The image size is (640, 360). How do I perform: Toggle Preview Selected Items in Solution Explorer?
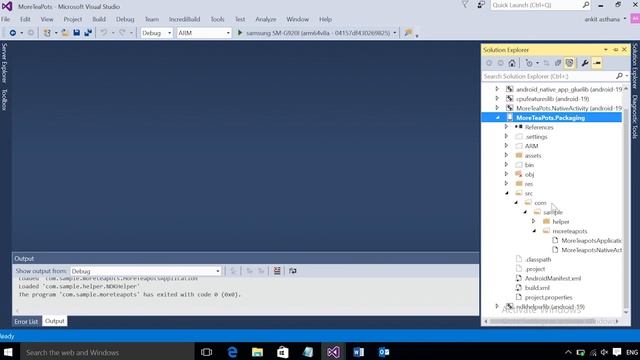pyautogui.click(x=597, y=63)
